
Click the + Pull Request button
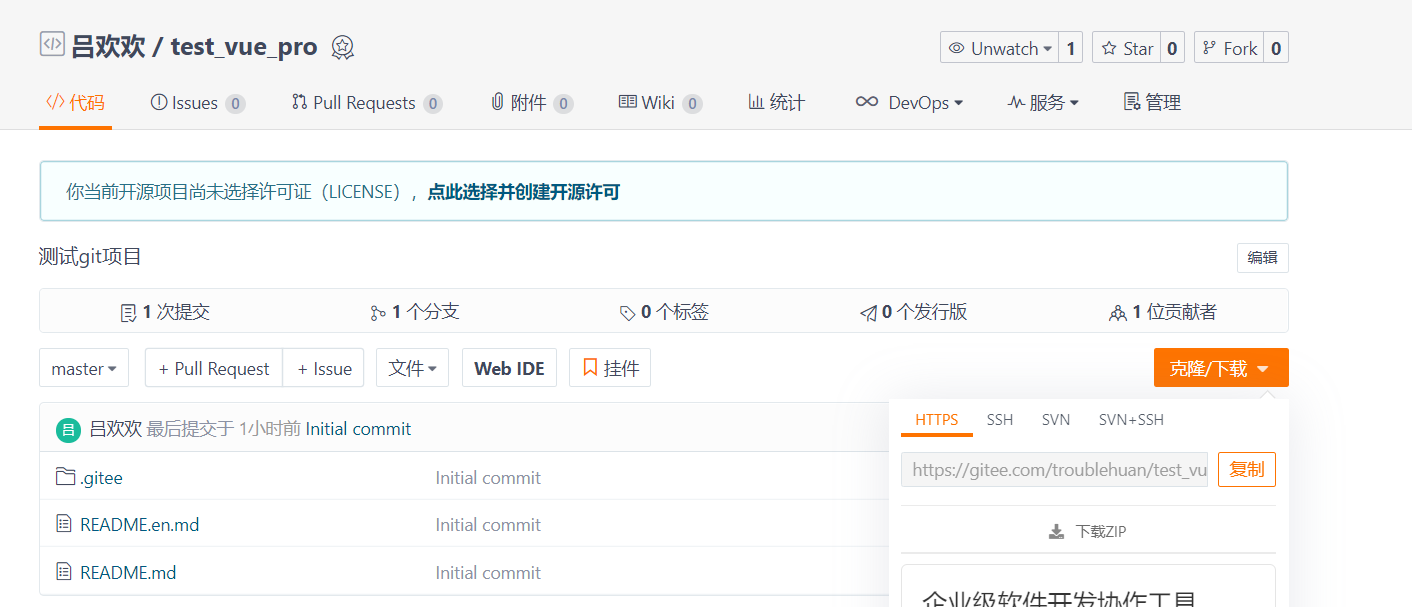pyautogui.click(x=214, y=368)
